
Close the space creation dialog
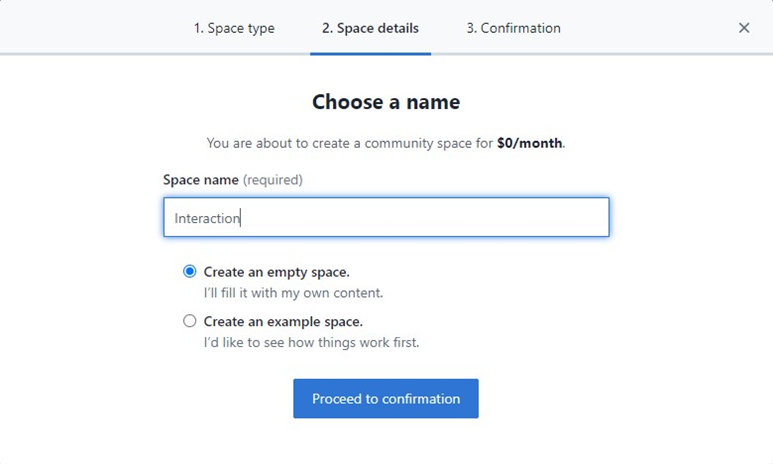(744, 28)
